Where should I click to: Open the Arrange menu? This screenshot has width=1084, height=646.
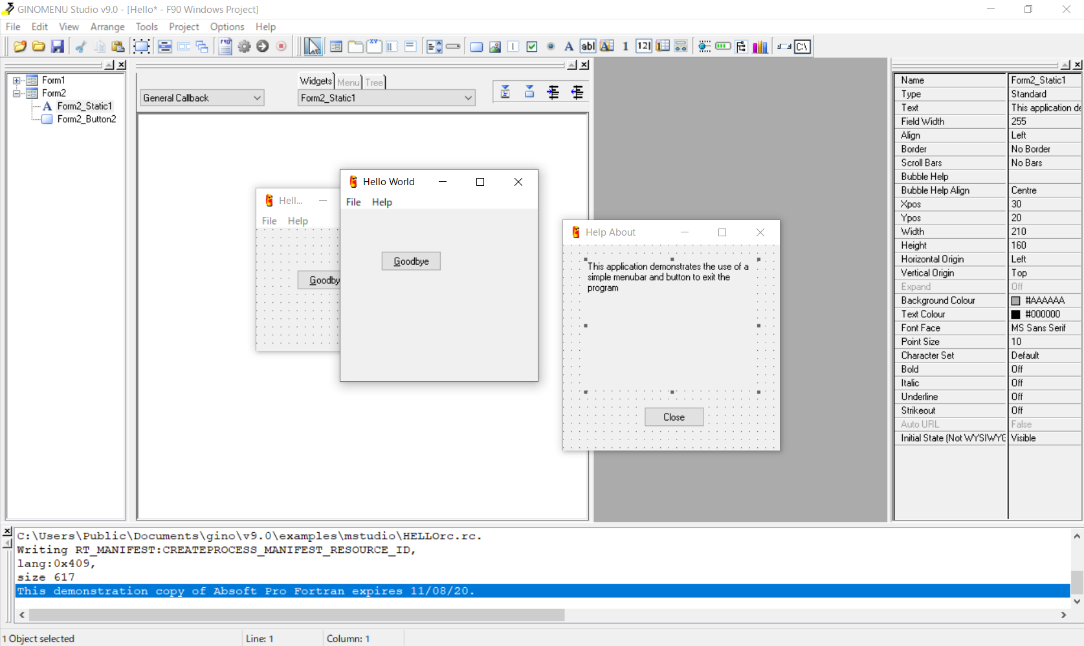107,26
